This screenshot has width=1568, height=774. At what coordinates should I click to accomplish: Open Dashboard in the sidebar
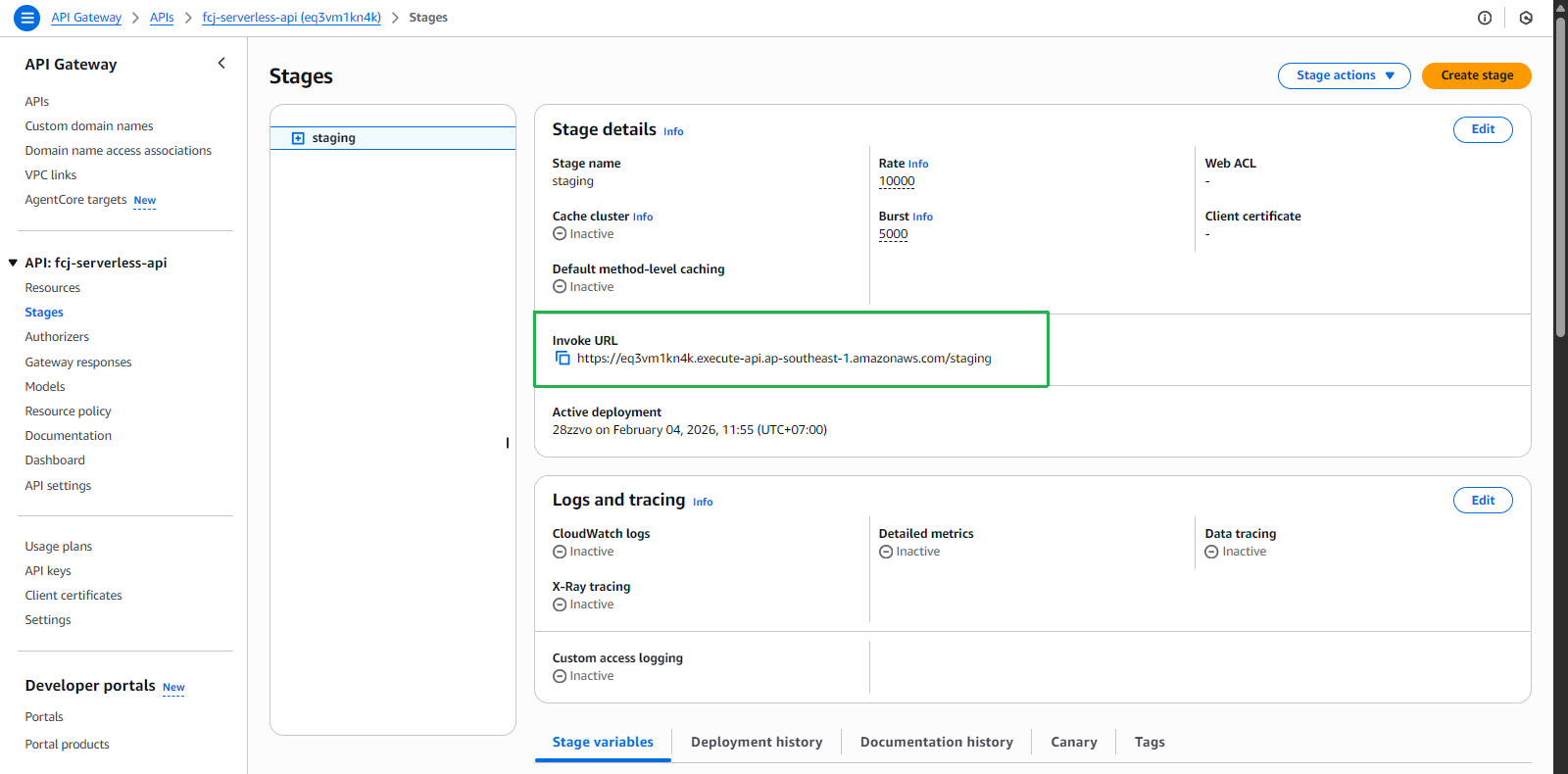[x=55, y=460]
